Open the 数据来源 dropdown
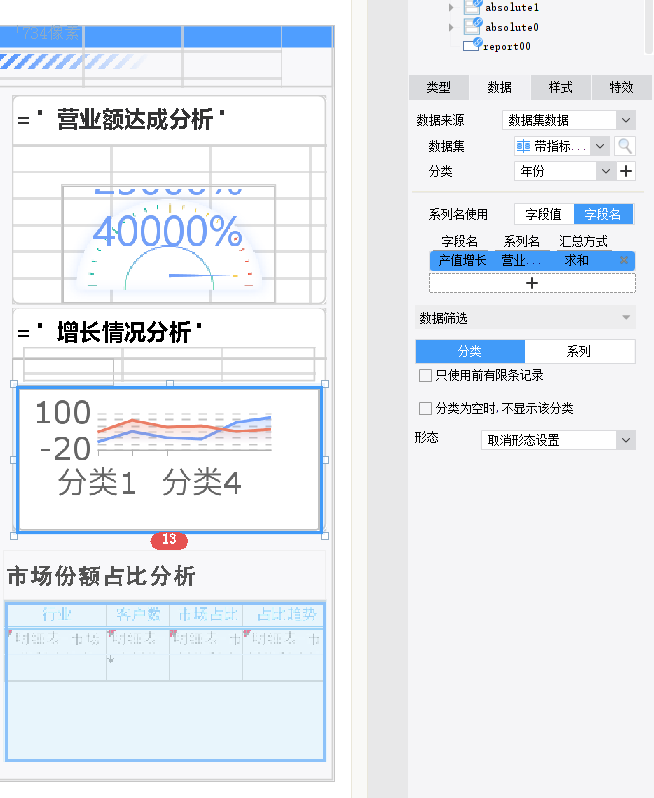 click(x=626, y=120)
